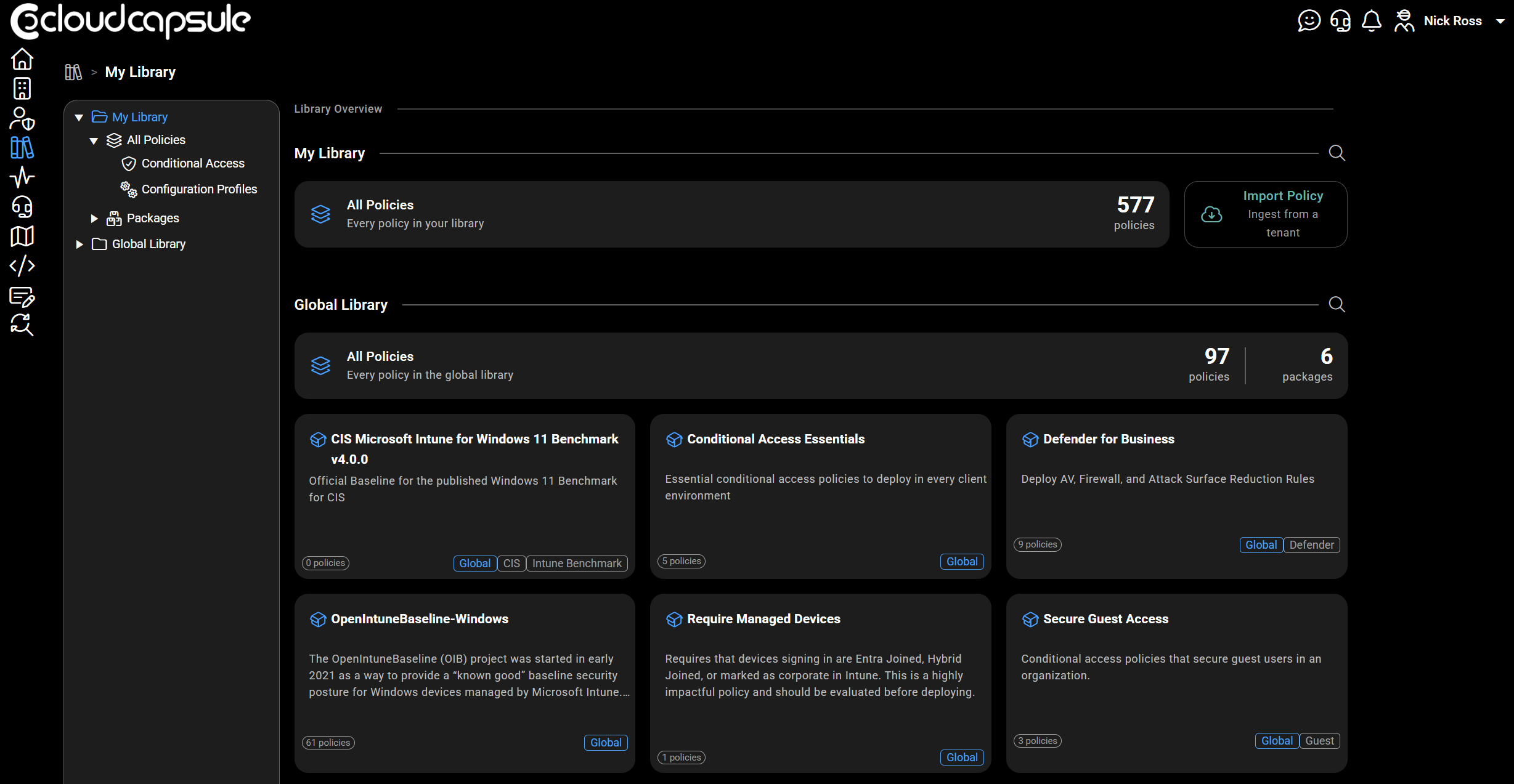Collapse the My Library tree node
The image size is (1514, 784).
click(x=79, y=117)
